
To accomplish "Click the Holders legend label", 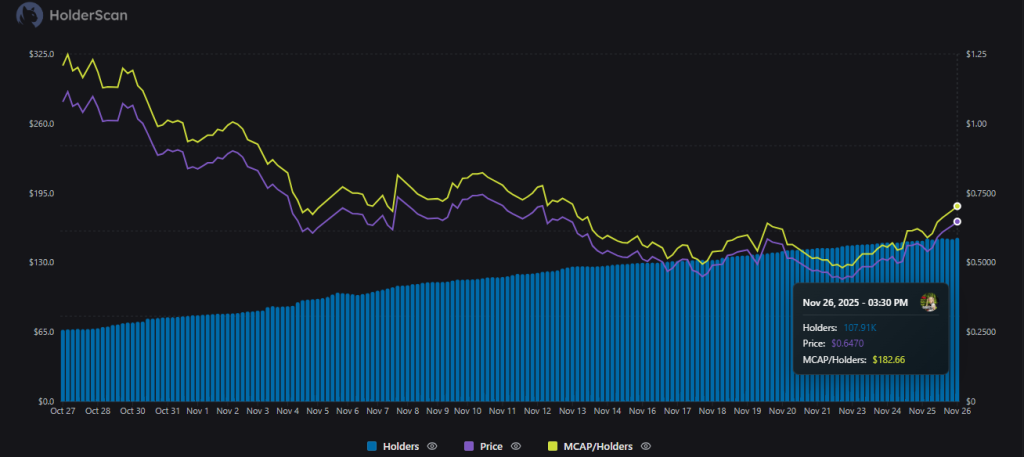I will pyautogui.click(x=401, y=446).
